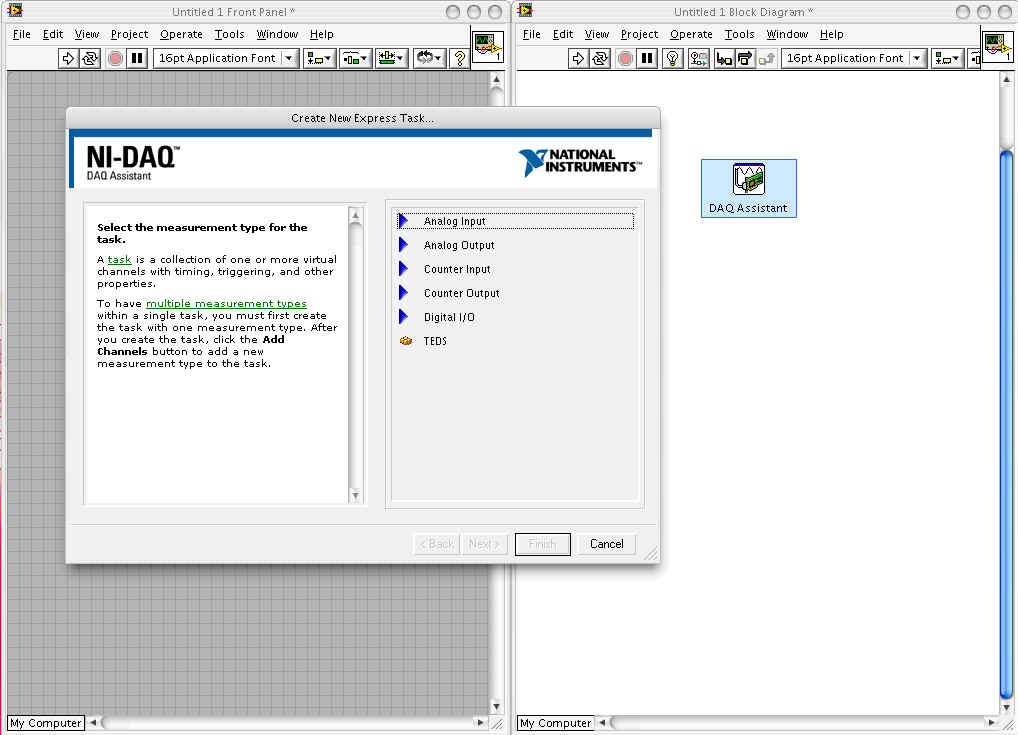
Task: Click Run arrow in Front Panel toolbar
Action: point(68,58)
